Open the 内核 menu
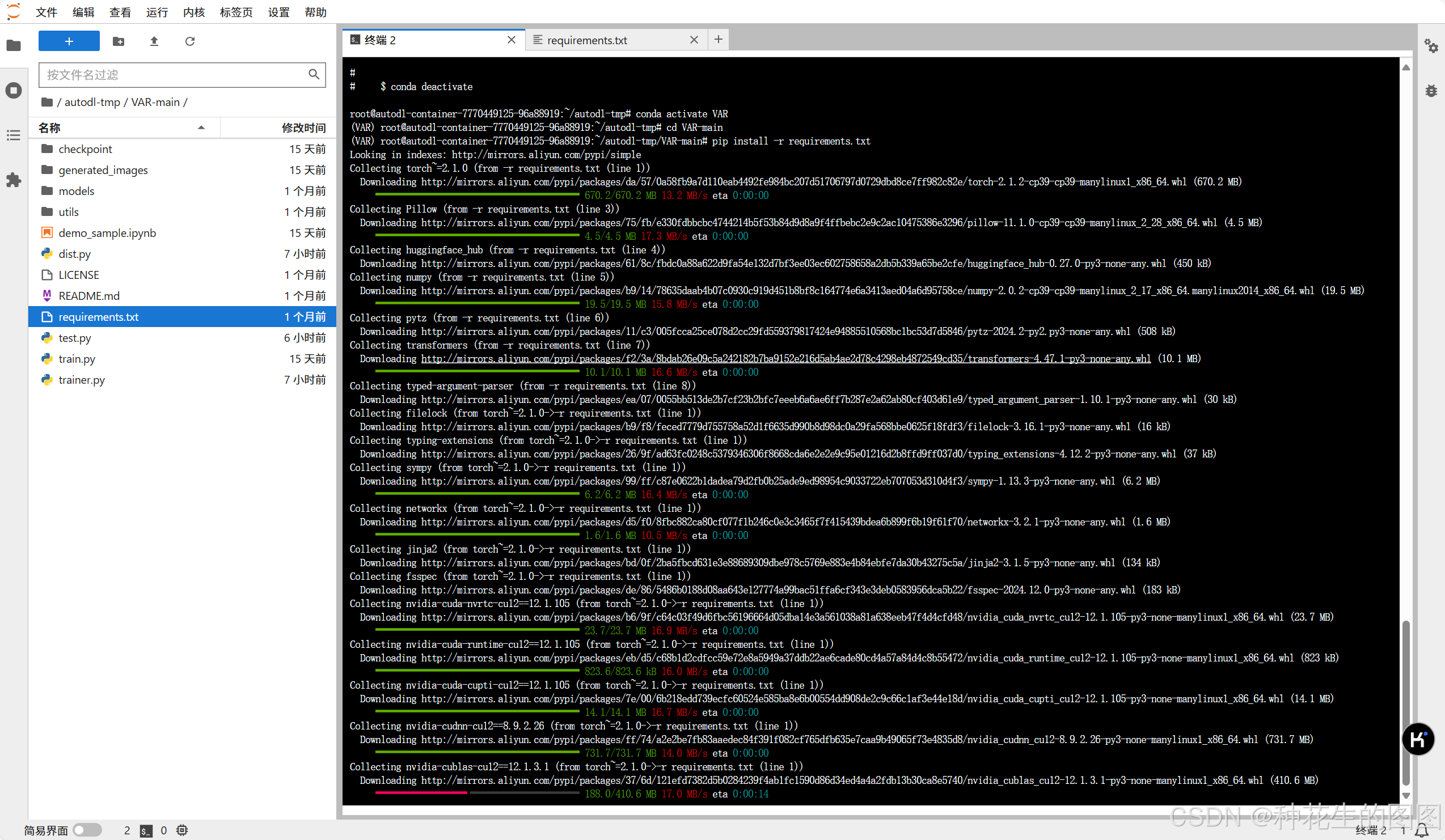This screenshot has width=1445, height=840. (194, 12)
